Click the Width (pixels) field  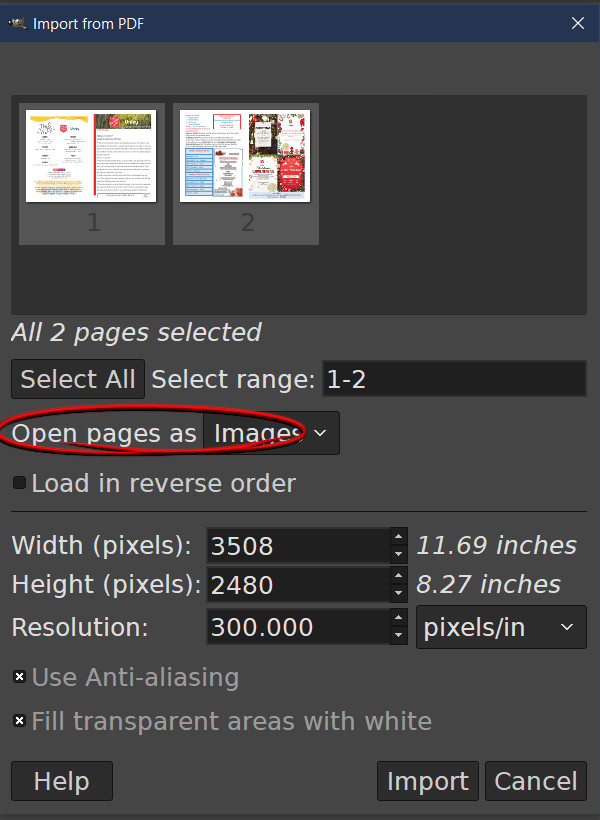coord(298,546)
